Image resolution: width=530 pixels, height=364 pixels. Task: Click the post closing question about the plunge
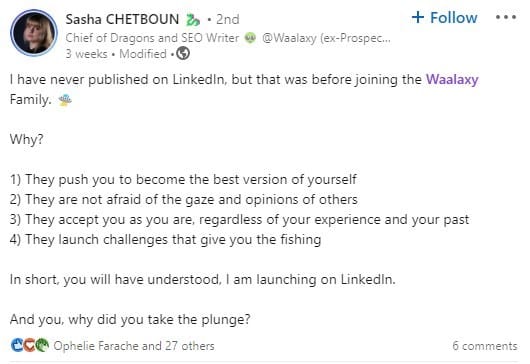click(130, 319)
